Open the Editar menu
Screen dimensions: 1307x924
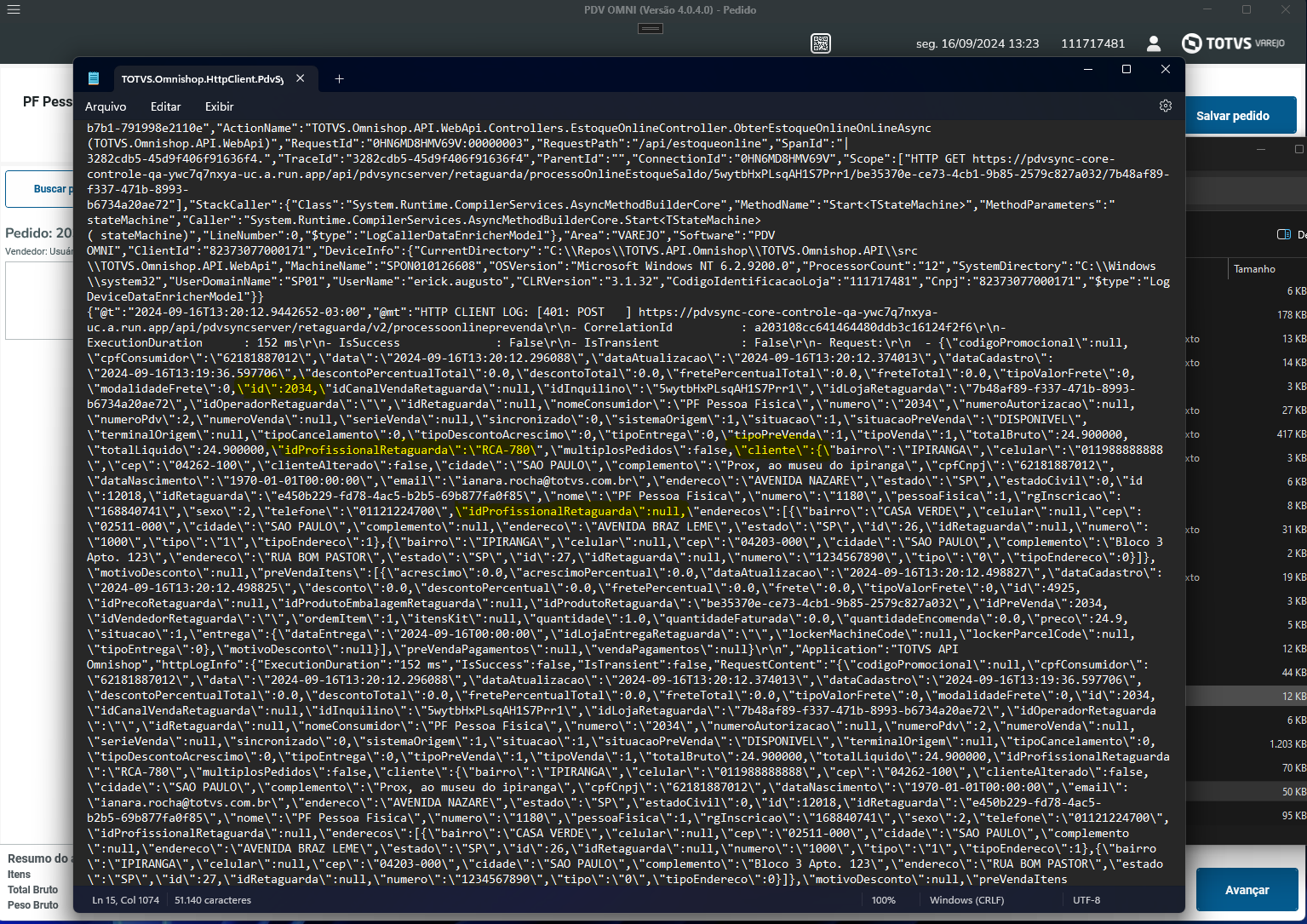tap(165, 106)
